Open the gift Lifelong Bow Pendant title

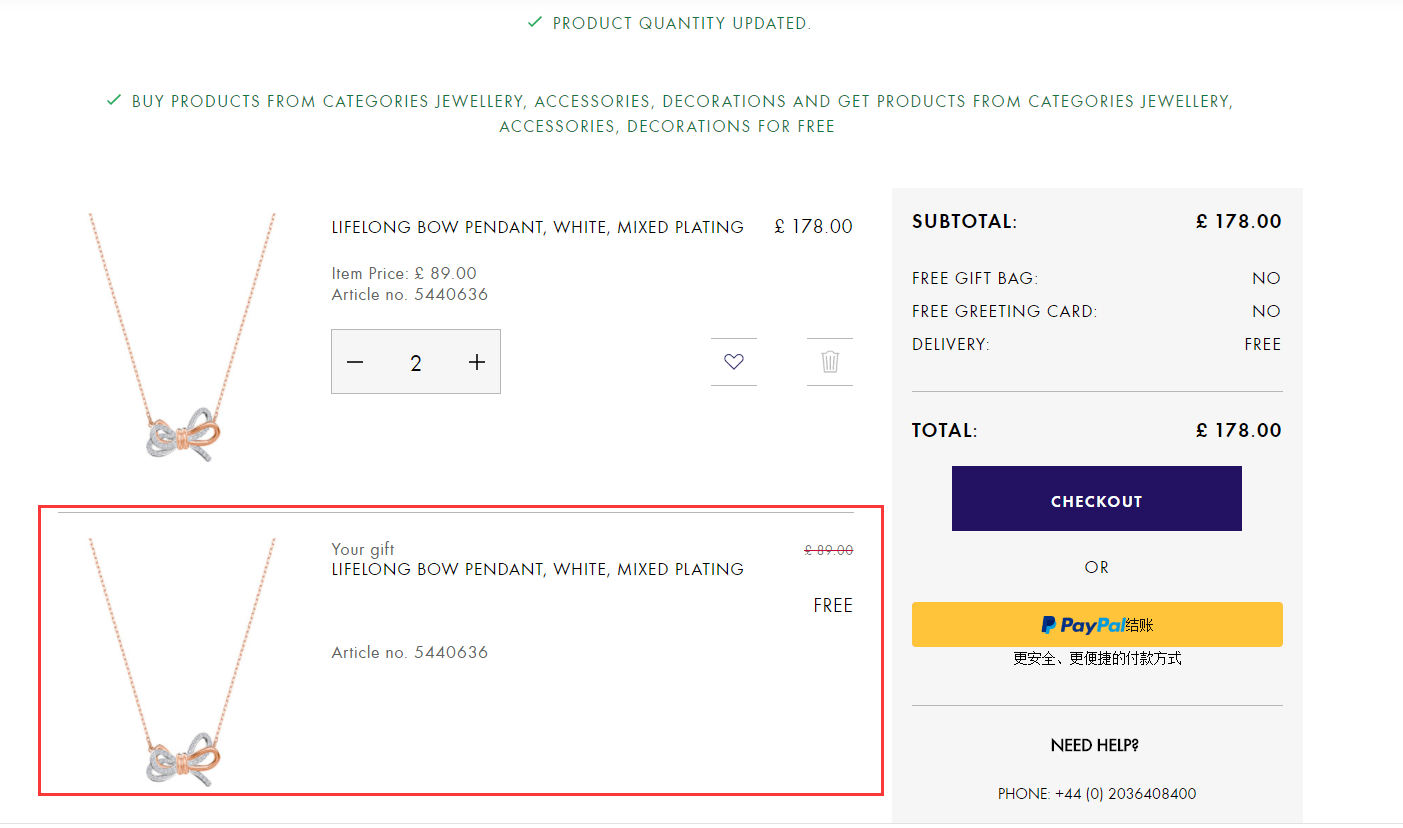click(538, 569)
